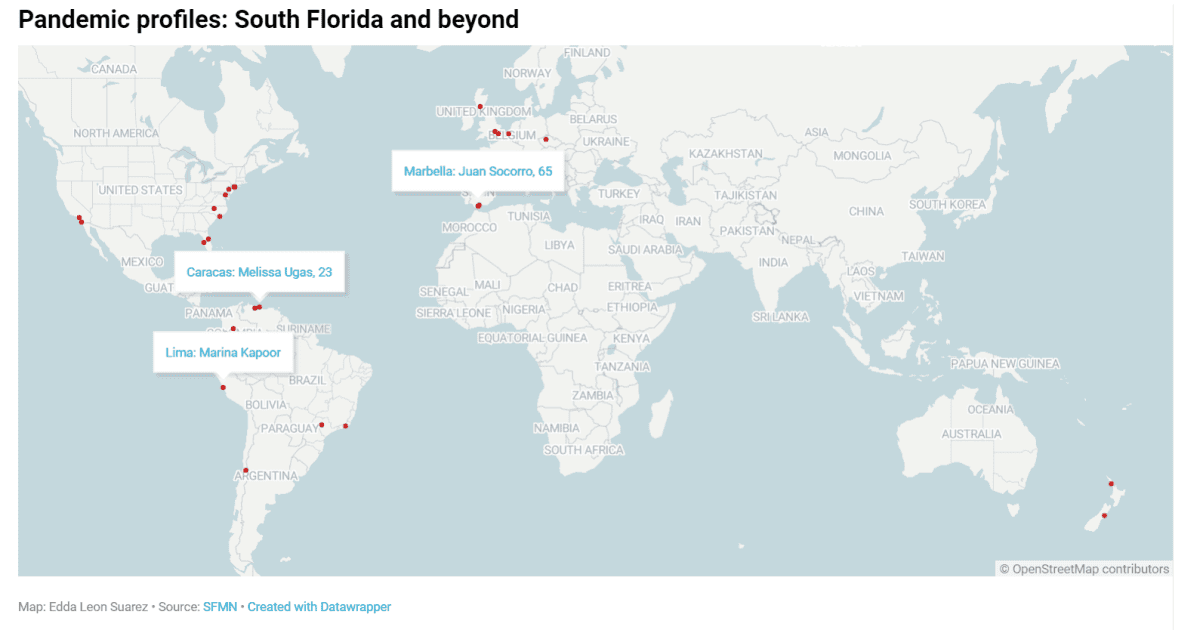
Task: Click the Lima: Marina Kapoor tooltip
Action: (225, 352)
